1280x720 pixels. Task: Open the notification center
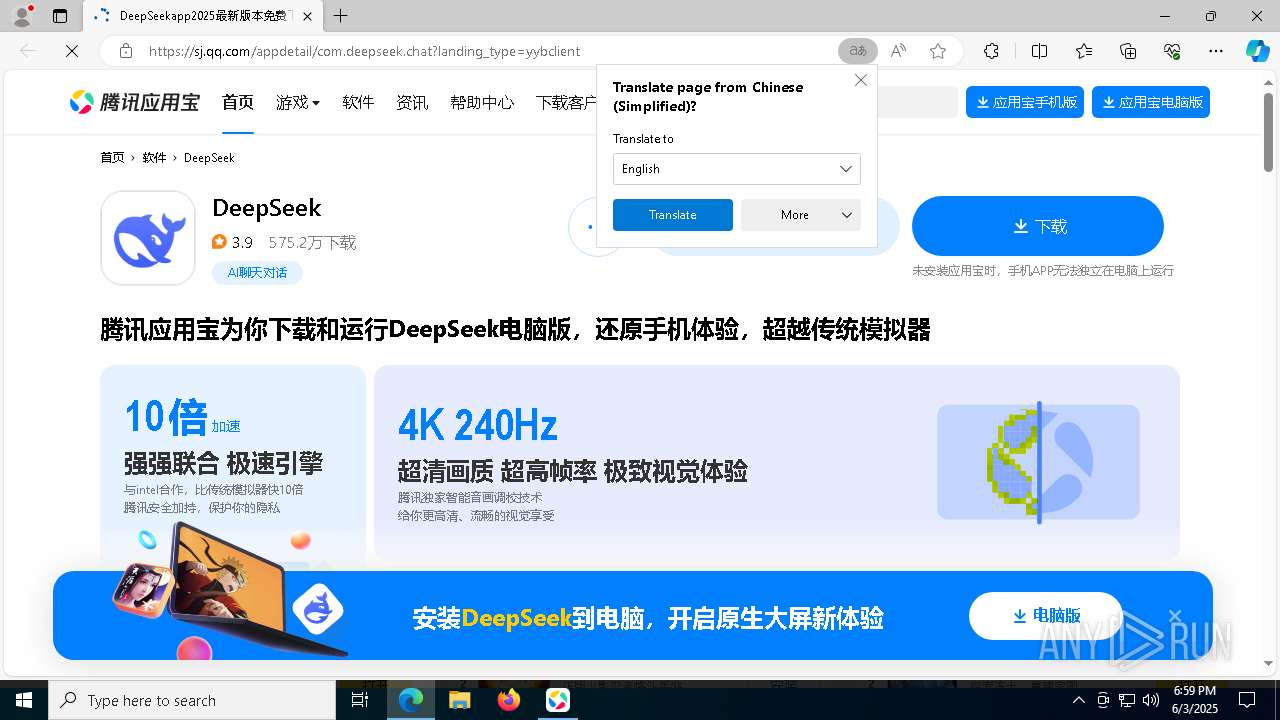point(1247,701)
